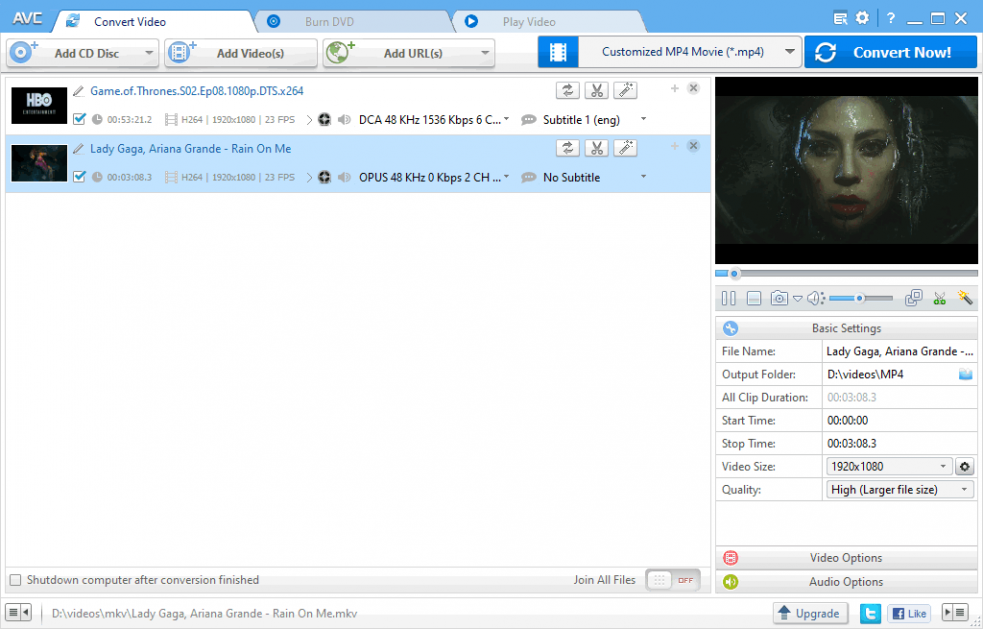The height and width of the screenshot is (629, 983).
Task: Adjust the preview volume slider
Action: [859, 298]
